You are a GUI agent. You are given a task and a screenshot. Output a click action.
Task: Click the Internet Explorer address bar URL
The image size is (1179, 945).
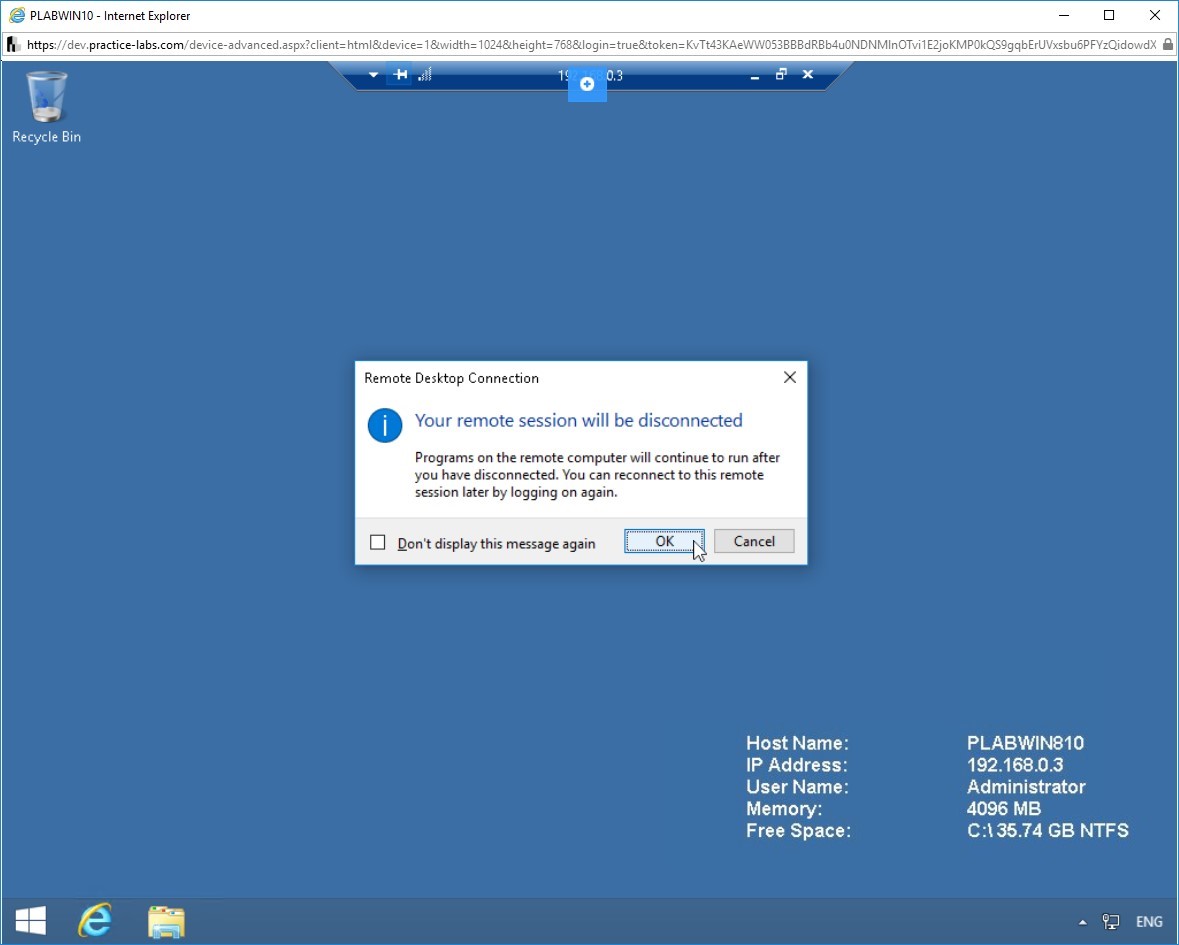[x=591, y=45]
